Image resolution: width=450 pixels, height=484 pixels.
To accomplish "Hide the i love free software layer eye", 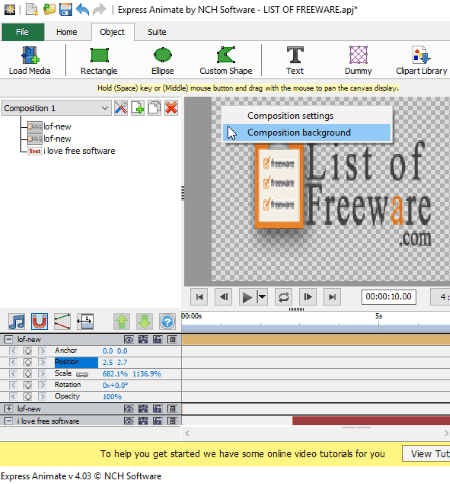I will coord(129,421).
